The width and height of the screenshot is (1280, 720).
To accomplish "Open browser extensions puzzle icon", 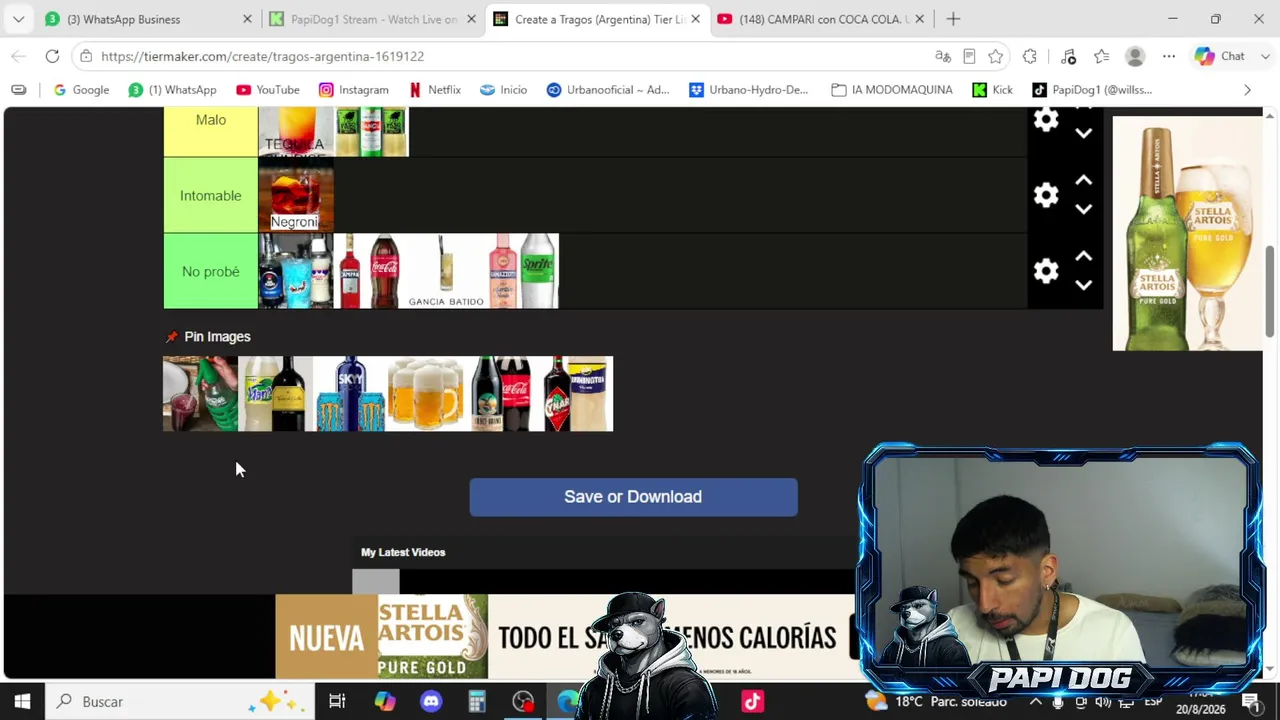I will 1030,56.
